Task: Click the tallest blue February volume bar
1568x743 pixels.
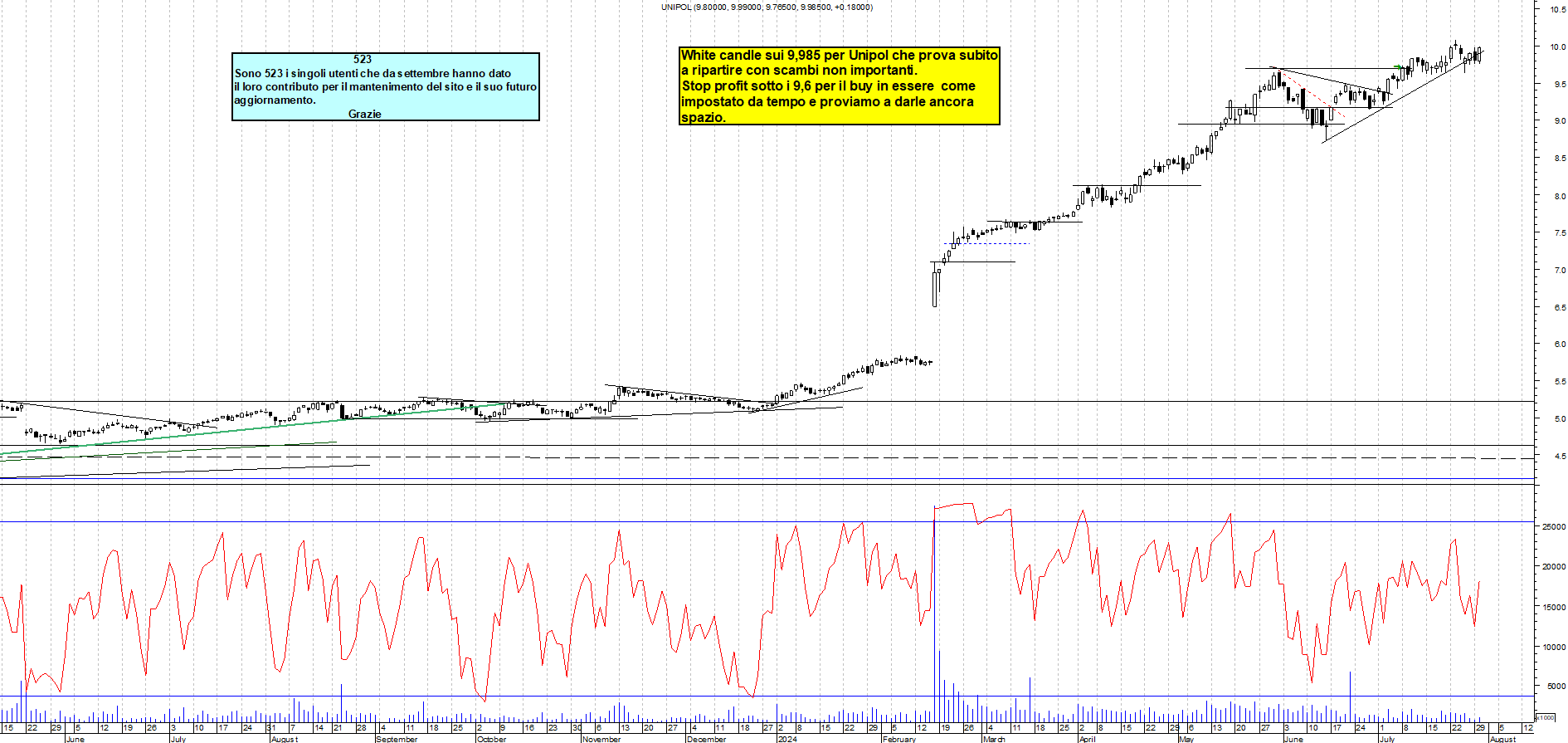Action: coord(935,613)
